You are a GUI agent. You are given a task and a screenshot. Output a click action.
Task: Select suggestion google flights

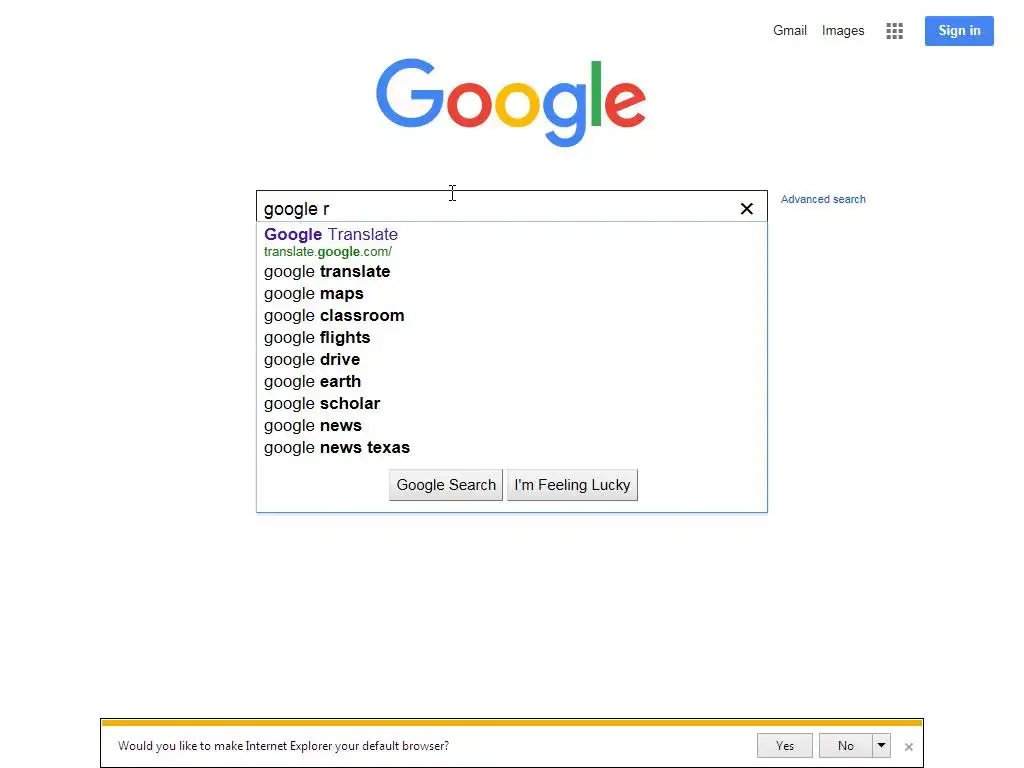point(511,338)
